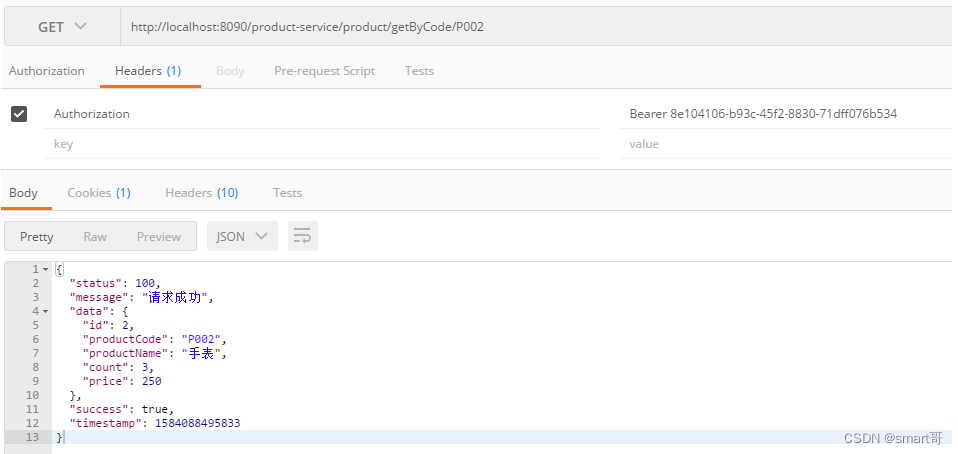Click the "price" value 250

(151, 381)
